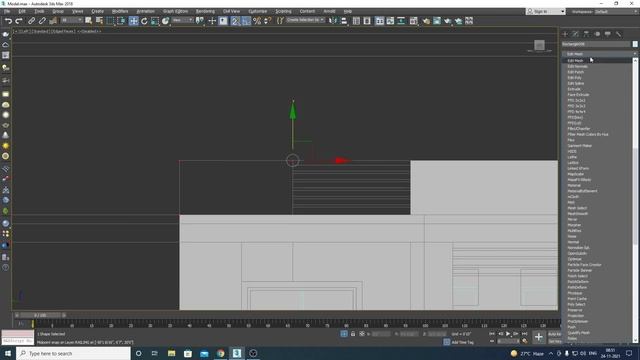Open the Edit menu
Viewport: 640px width, 360px height.
pyautogui.click(x=22, y=11)
